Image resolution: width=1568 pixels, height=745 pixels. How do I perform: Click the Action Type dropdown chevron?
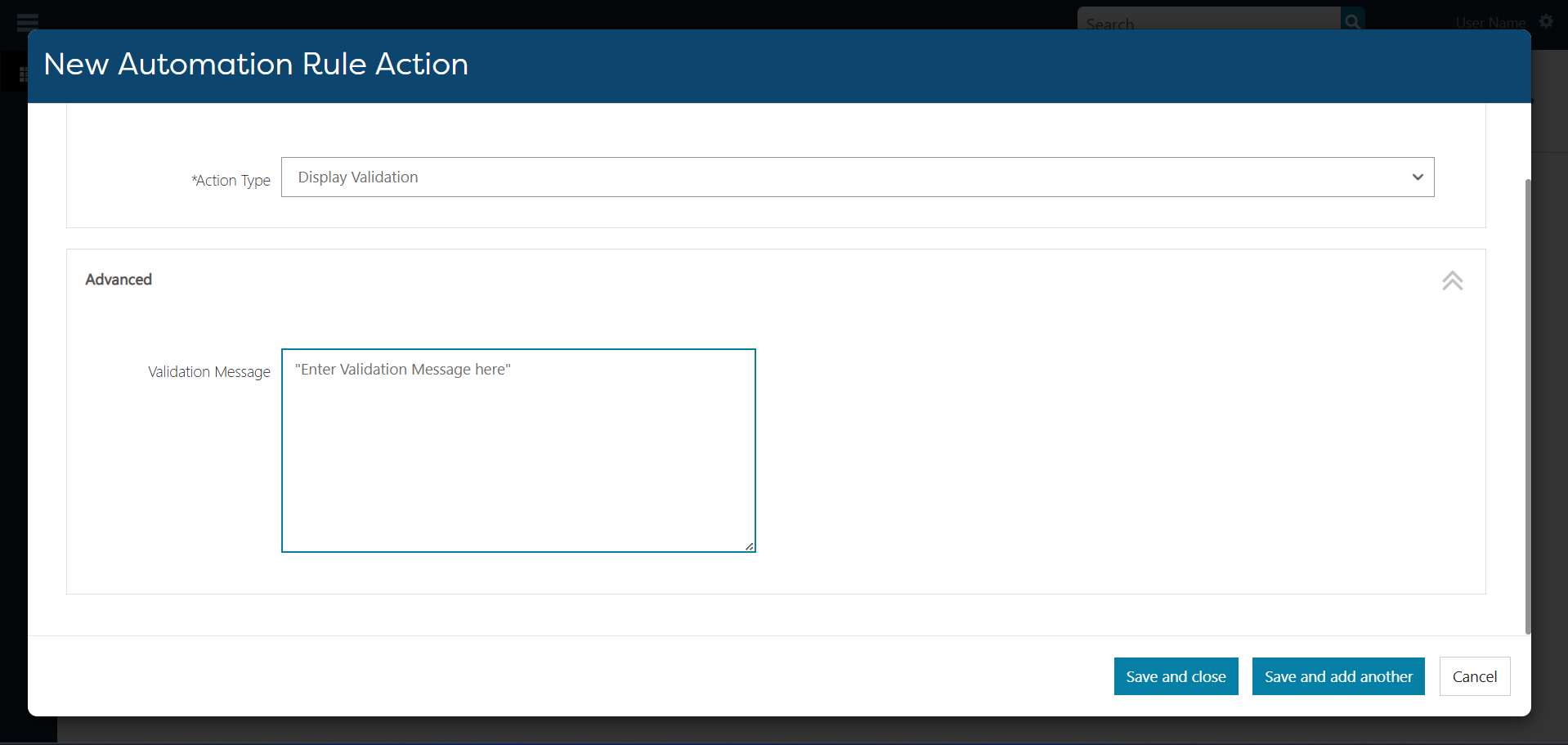click(1418, 177)
